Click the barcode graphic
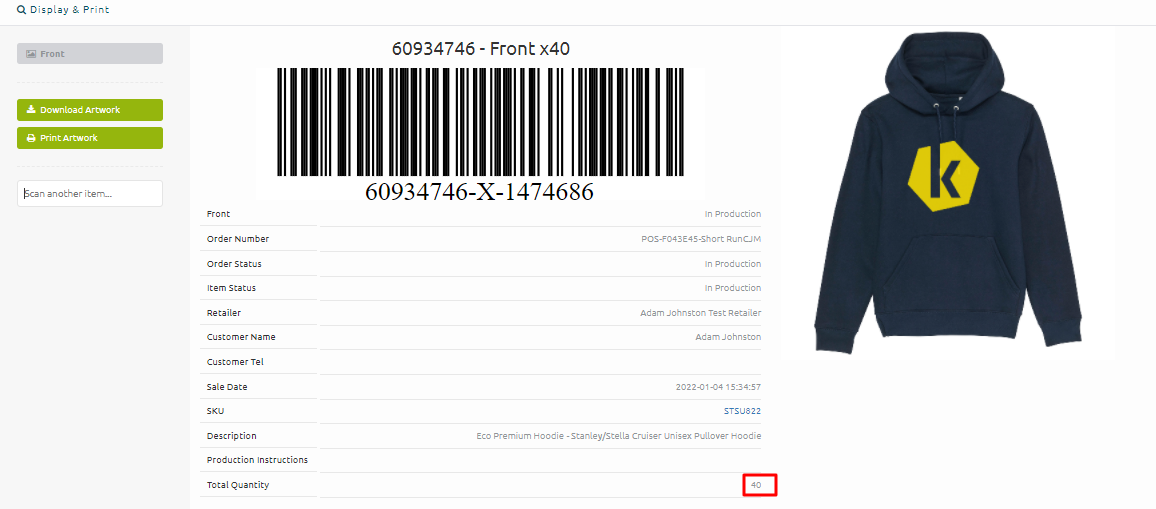Image resolution: width=1156 pixels, height=509 pixels. point(481,122)
